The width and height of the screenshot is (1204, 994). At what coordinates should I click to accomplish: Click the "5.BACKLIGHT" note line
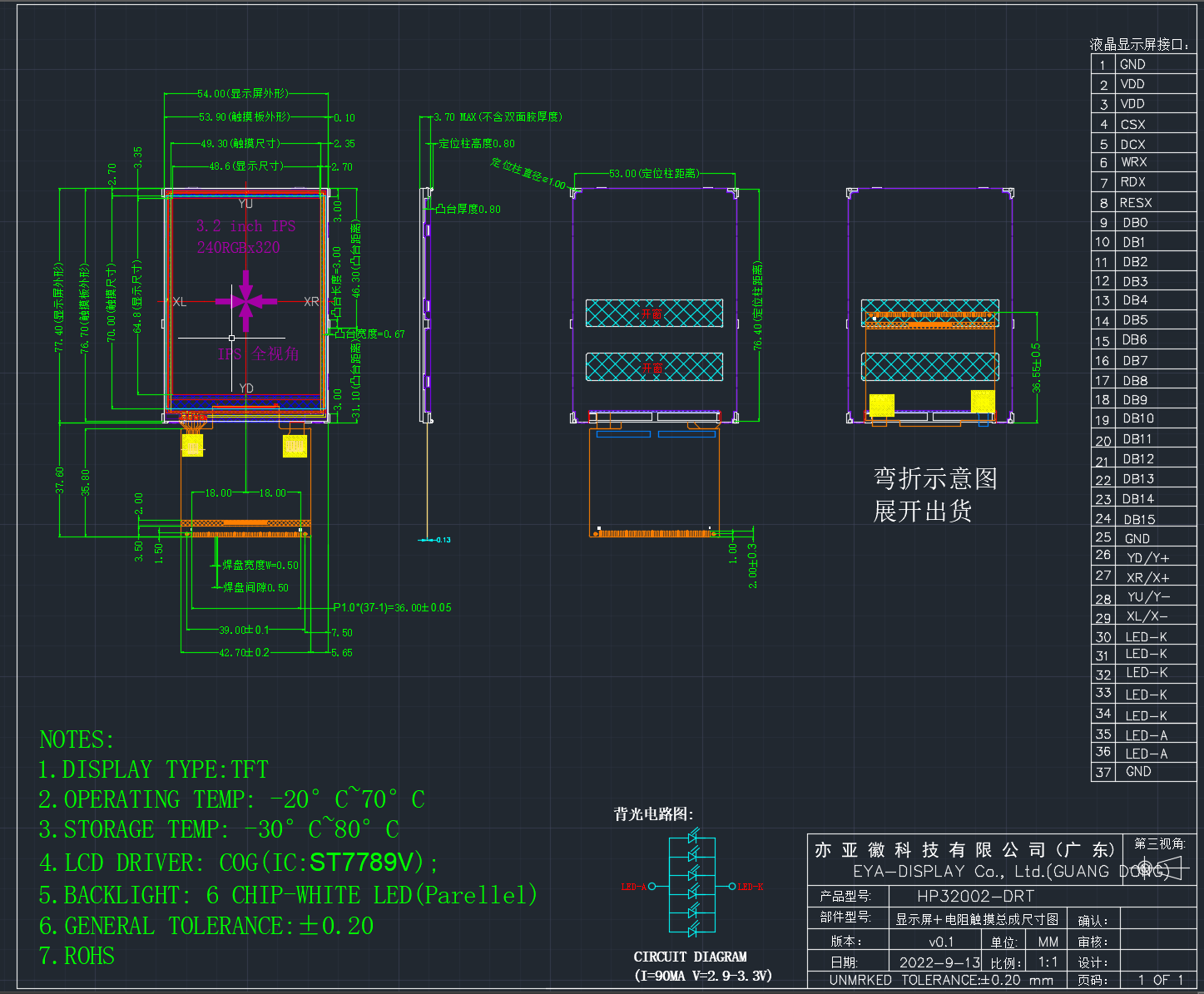click(288, 895)
